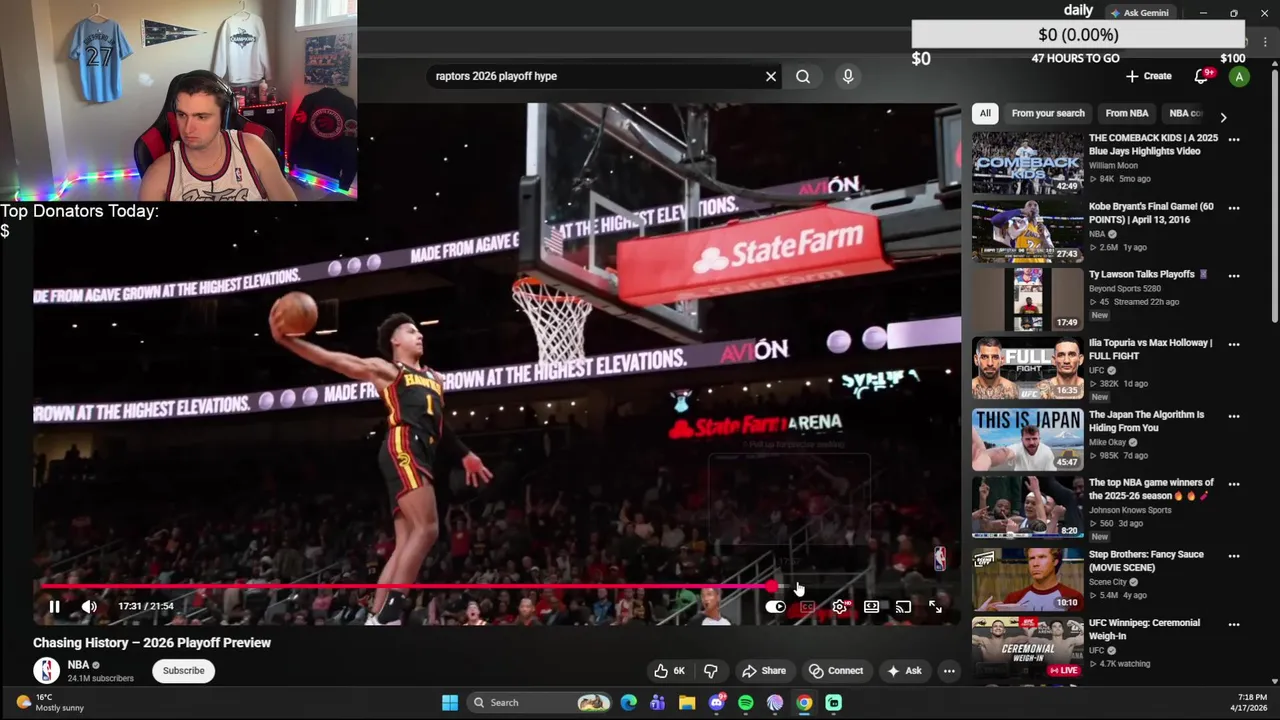Open options menu for Japan Algorithm video
The height and width of the screenshot is (720, 1280).
pyautogui.click(x=1234, y=416)
